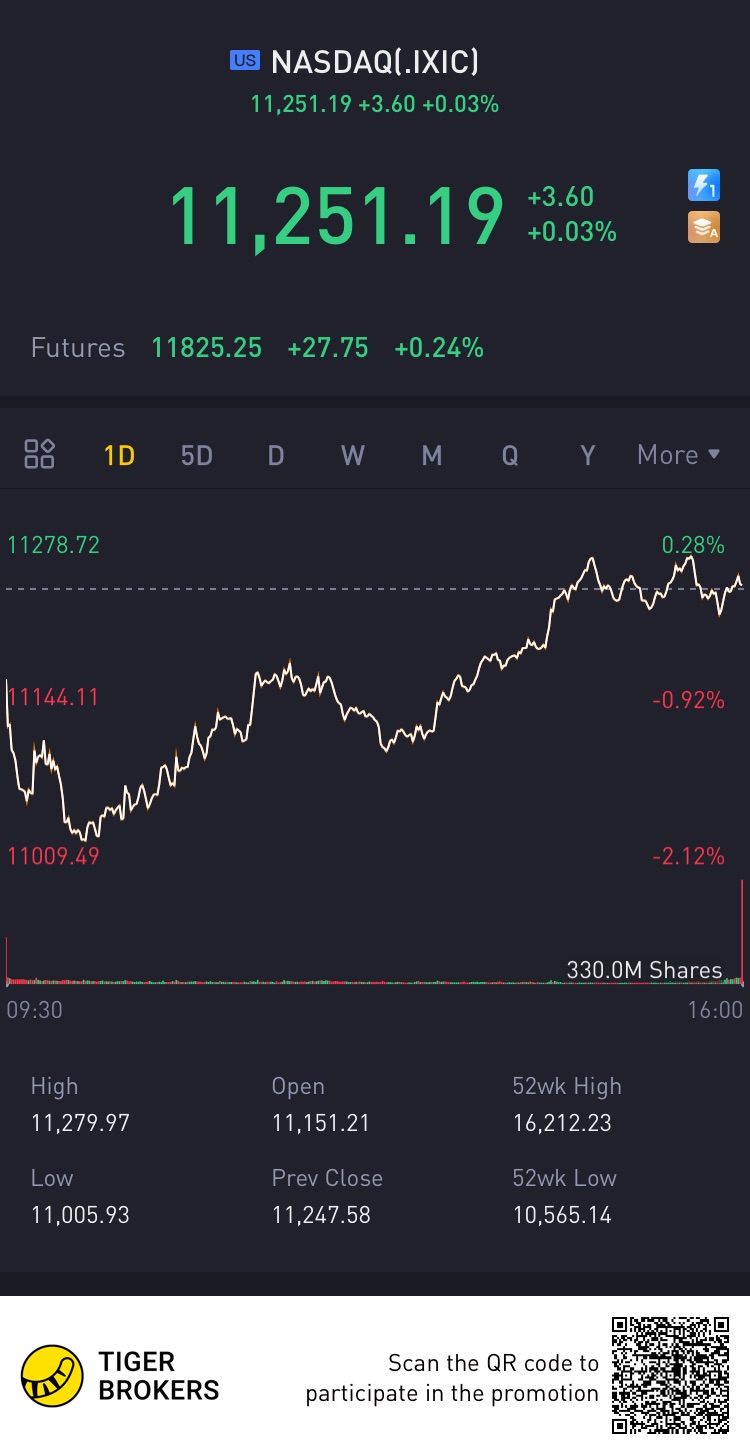Expand the More timeframe dropdown

678,455
